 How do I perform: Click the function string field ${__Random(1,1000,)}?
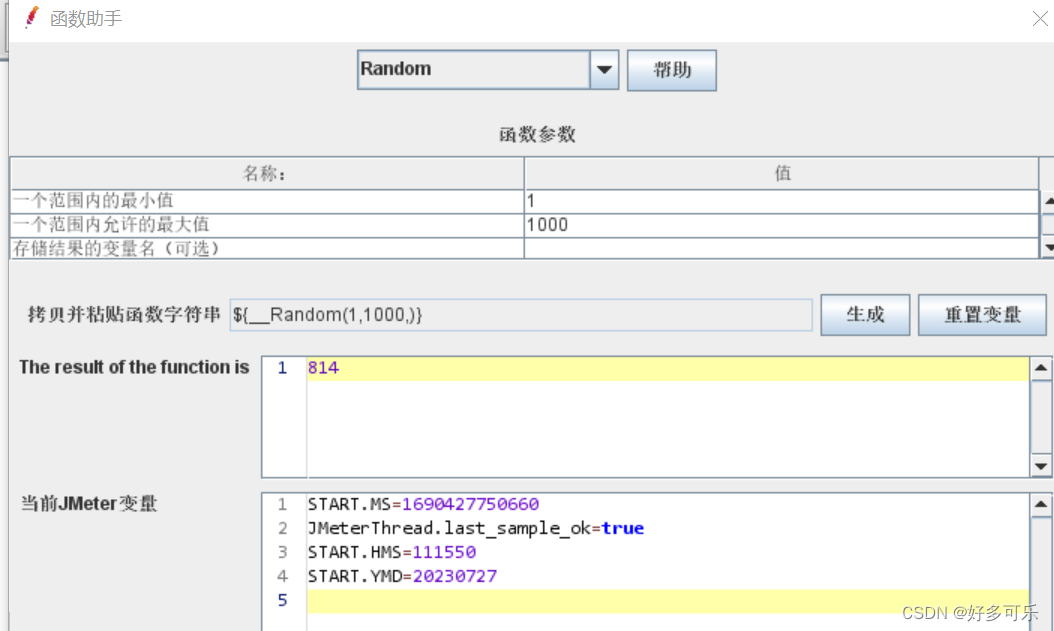pyautogui.click(x=521, y=315)
